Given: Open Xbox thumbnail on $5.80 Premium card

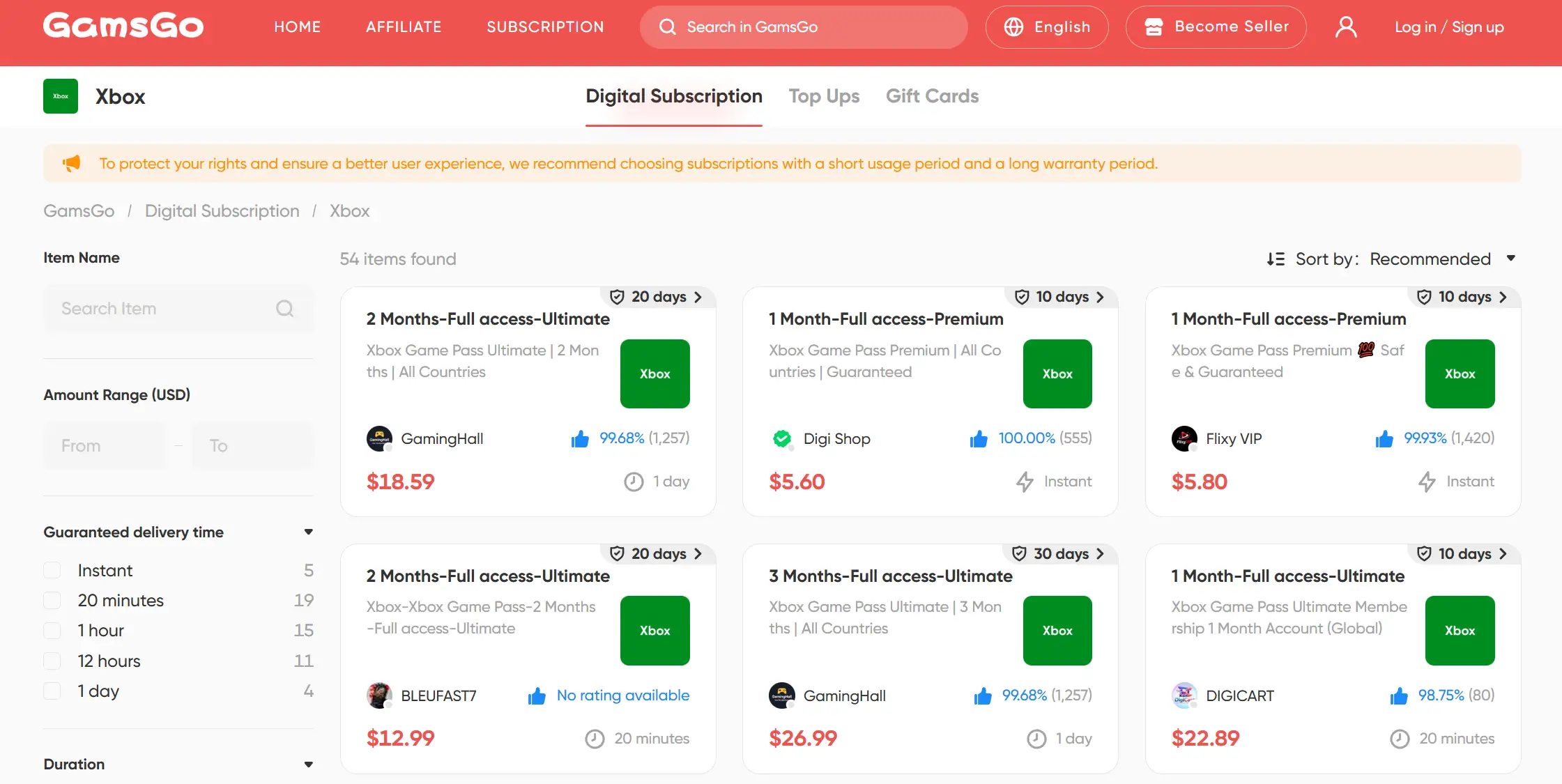Looking at the screenshot, I should (x=1460, y=374).
